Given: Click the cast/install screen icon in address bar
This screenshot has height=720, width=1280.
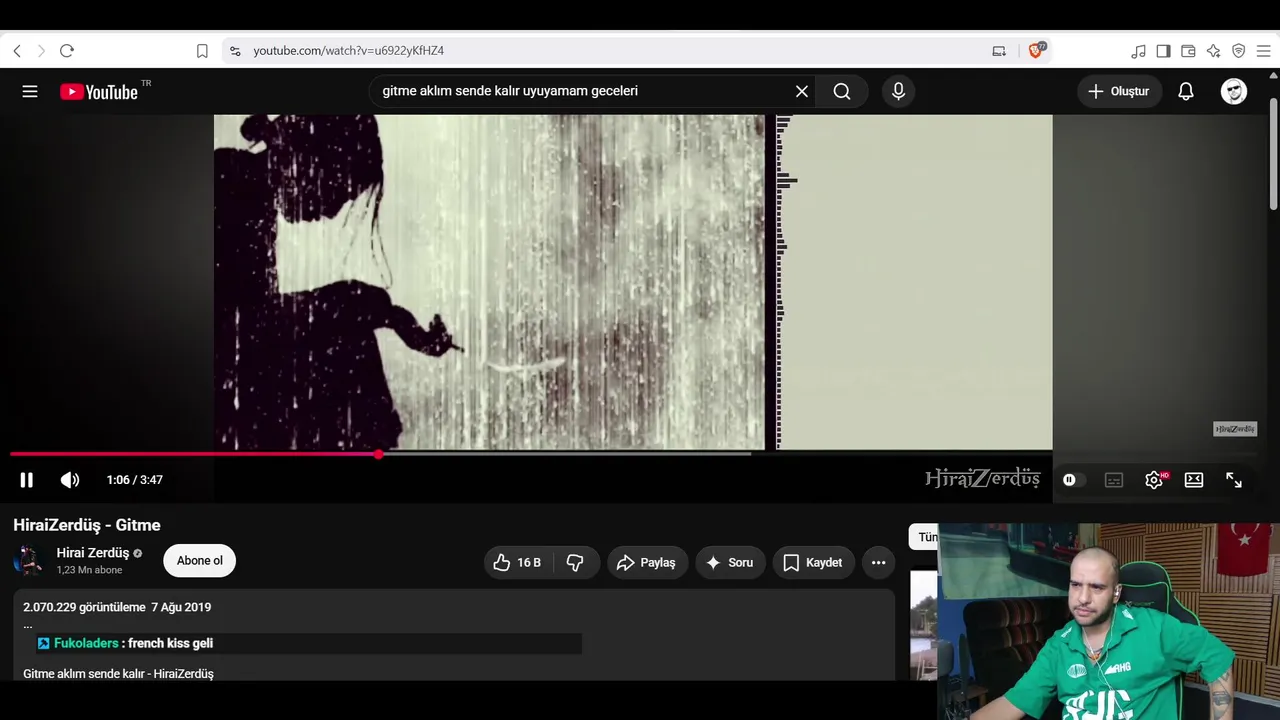Looking at the screenshot, I should [999, 51].
